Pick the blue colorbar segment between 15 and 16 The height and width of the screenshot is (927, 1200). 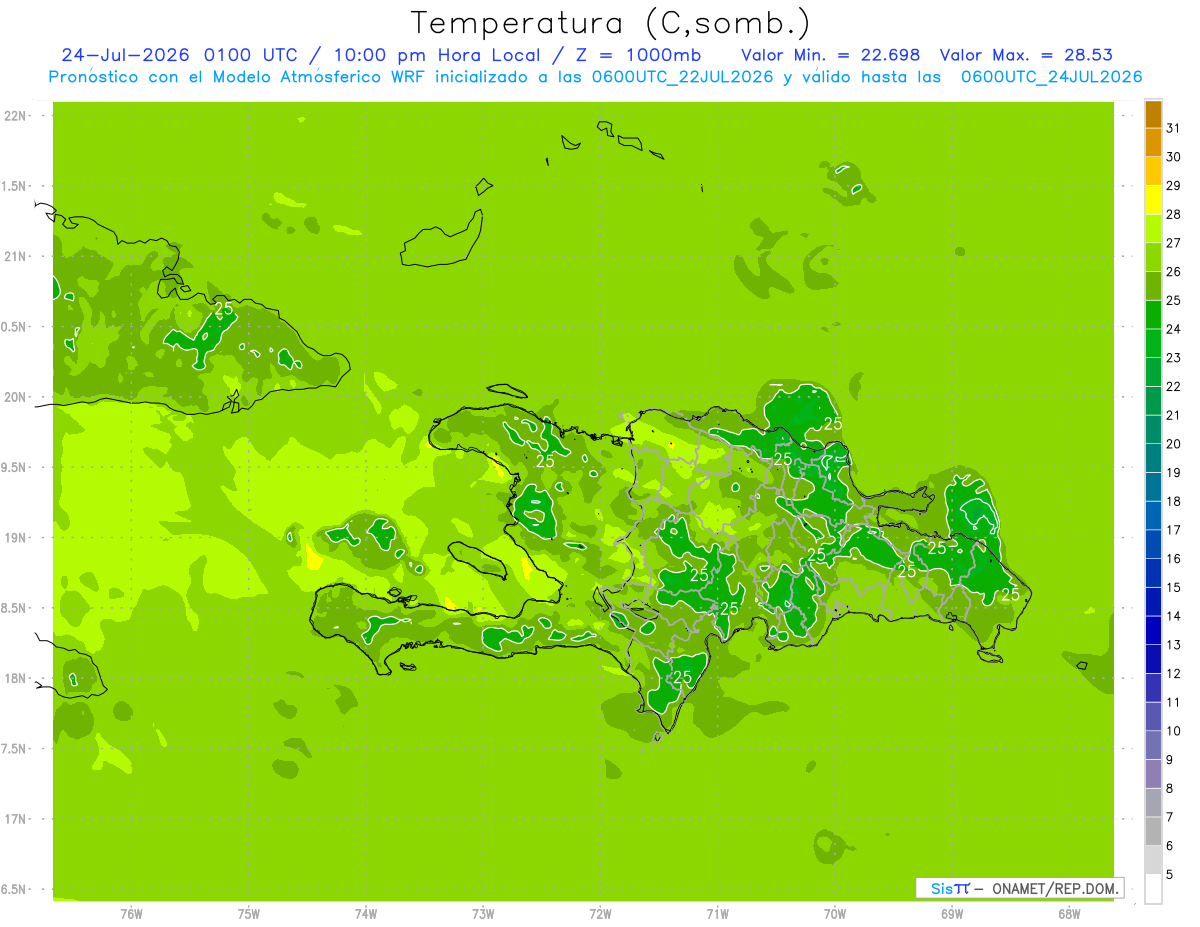(1153, 573)
